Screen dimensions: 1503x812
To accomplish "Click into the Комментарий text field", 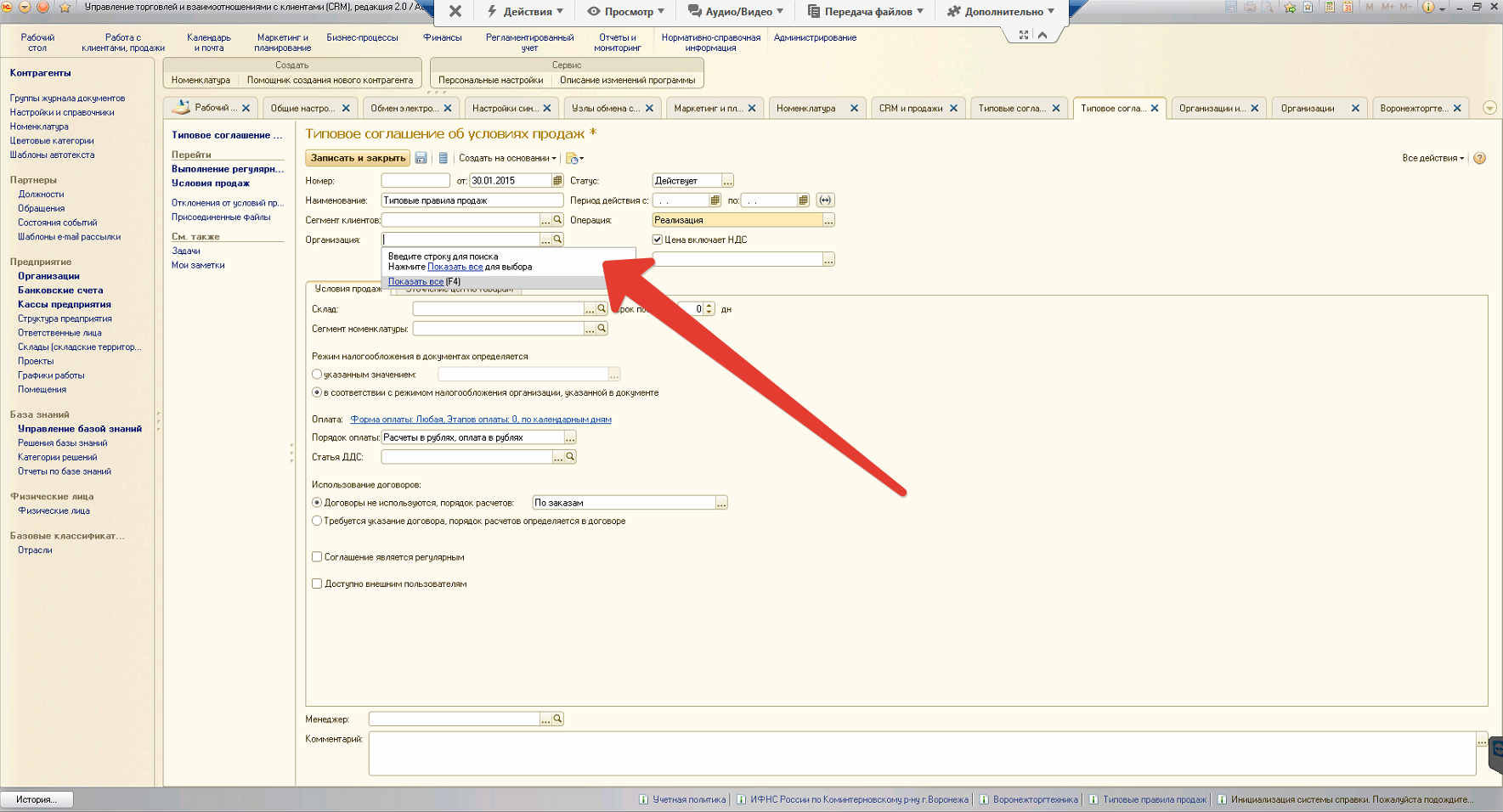I will pyautogui.click(x=921, y=753).
